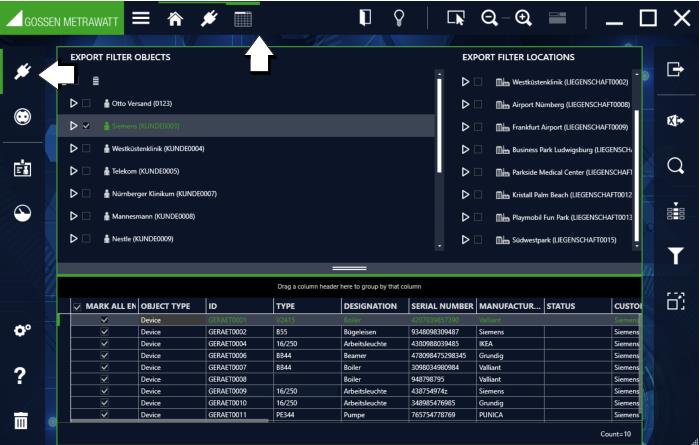Image resolution: width=700 pixels, height=445 pixels.
Task: Uncheck the GERAET0002 row checkbox
Action: [x=104, y=332]
